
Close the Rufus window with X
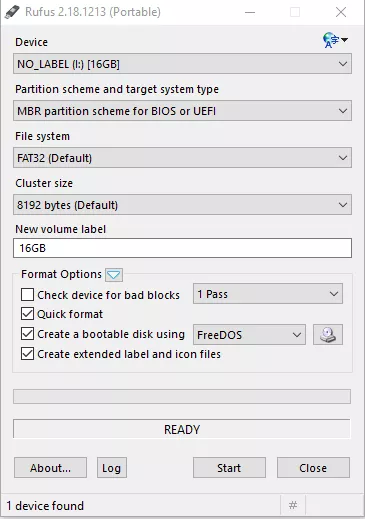point(341,12)
